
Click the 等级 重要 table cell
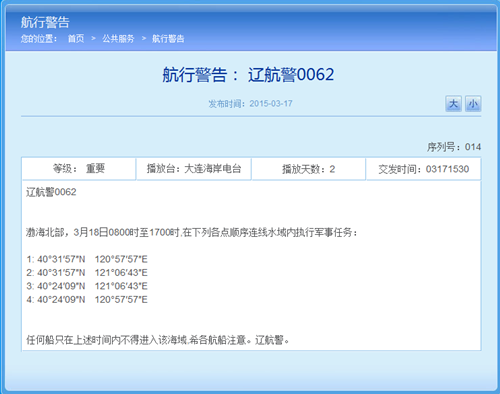click(79, 169)
